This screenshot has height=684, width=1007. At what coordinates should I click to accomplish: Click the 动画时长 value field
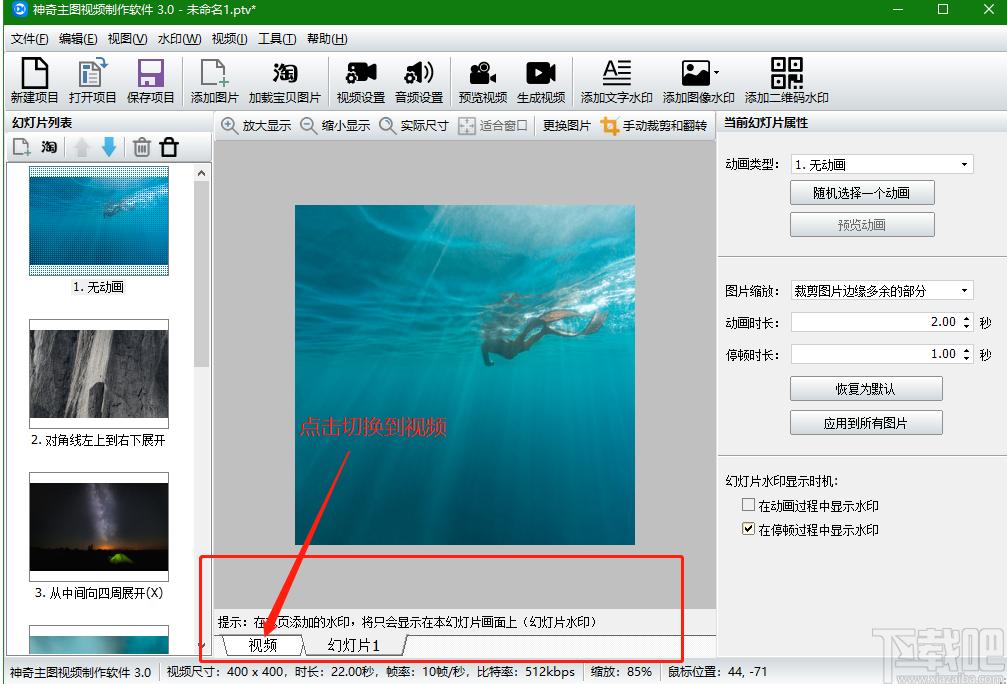click(x=875, y=322)
